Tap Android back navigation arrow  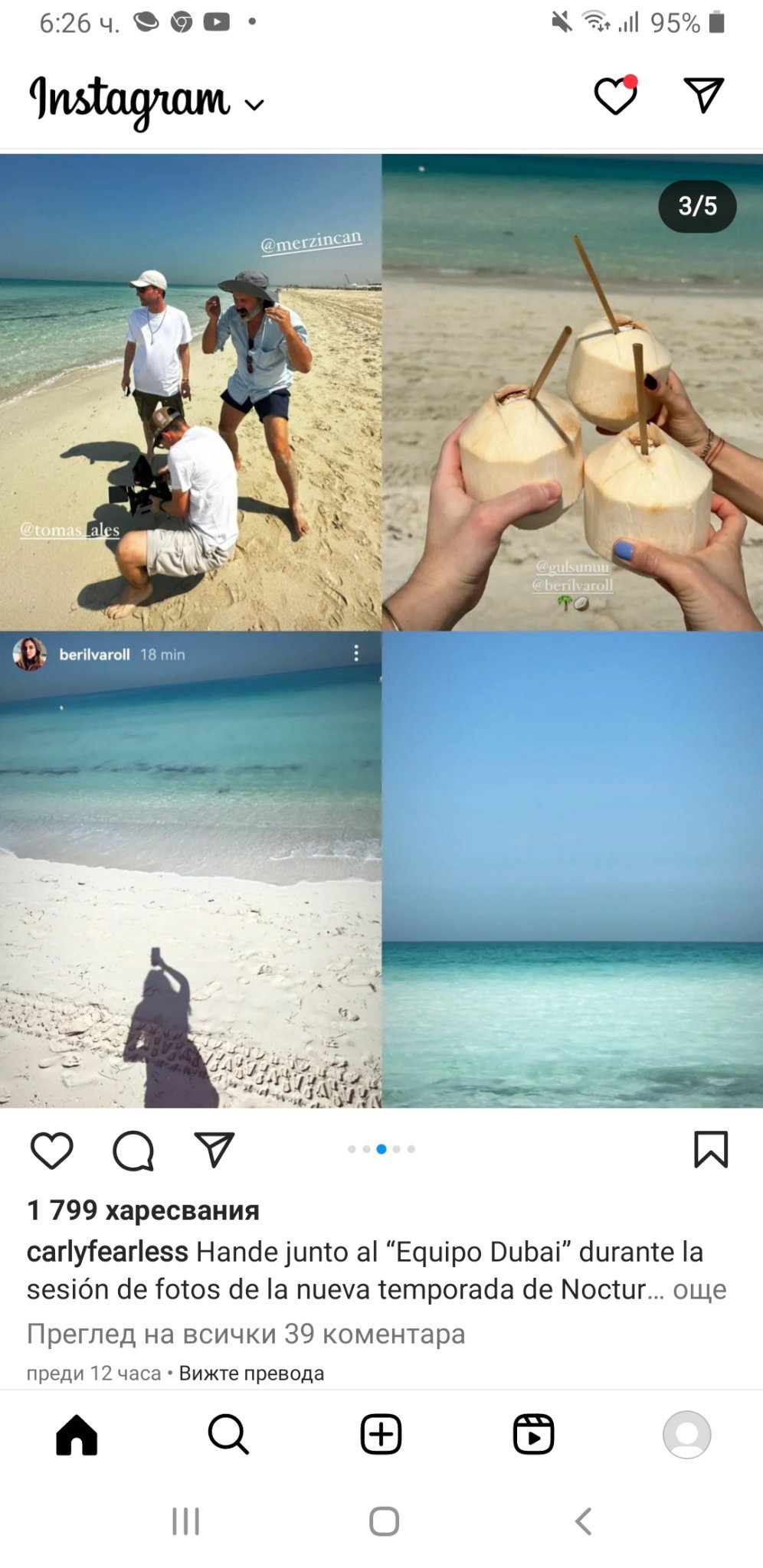584,1521
